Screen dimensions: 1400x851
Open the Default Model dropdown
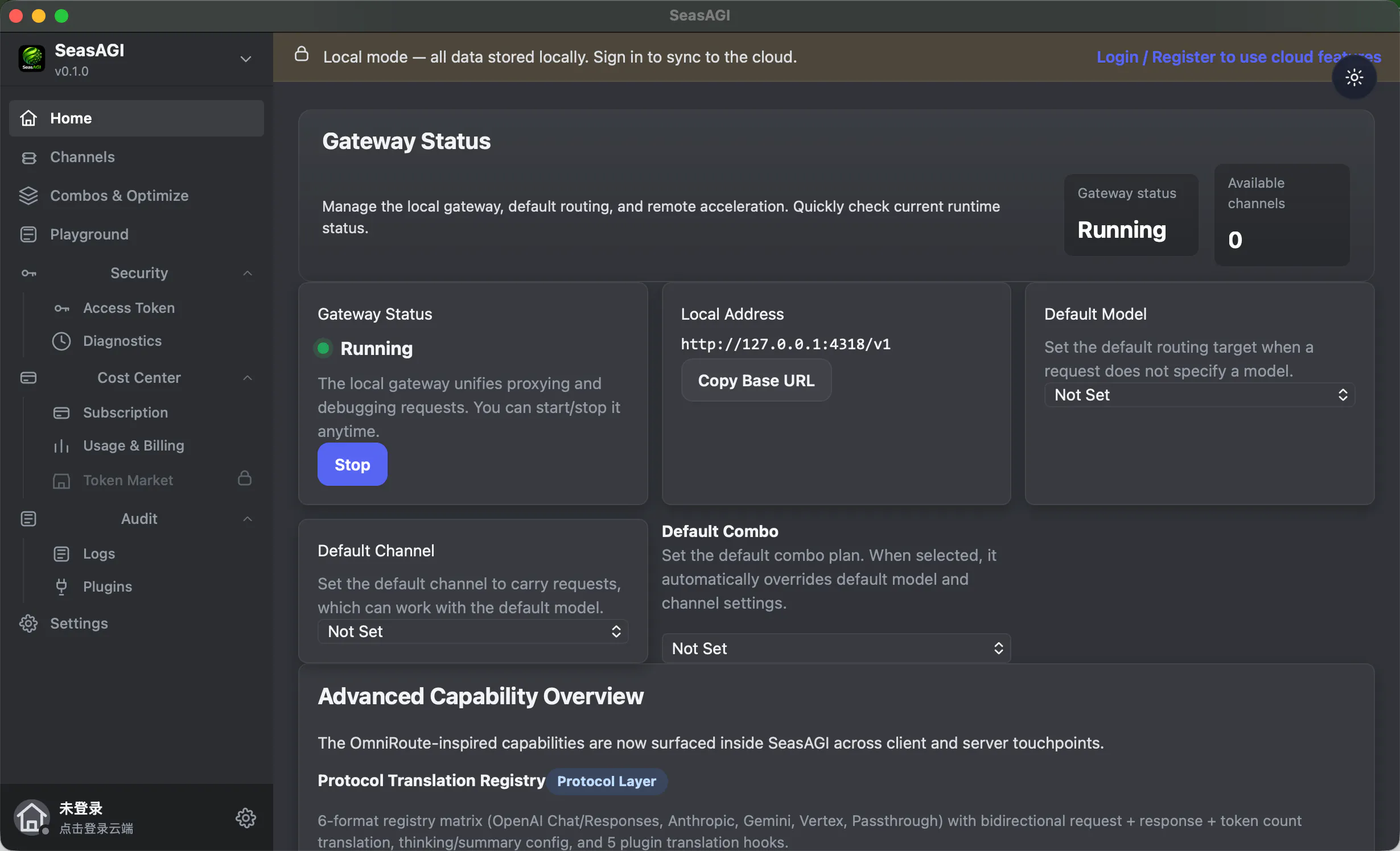tap(1200, 395)
